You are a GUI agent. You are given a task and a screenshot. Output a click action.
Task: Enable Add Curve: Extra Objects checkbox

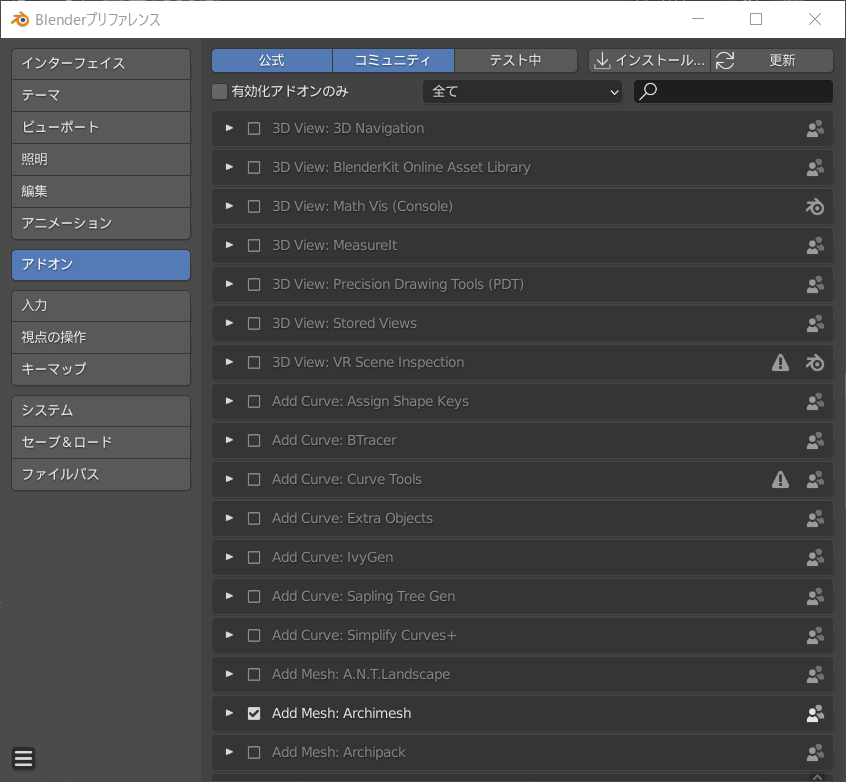click(254, 518)
